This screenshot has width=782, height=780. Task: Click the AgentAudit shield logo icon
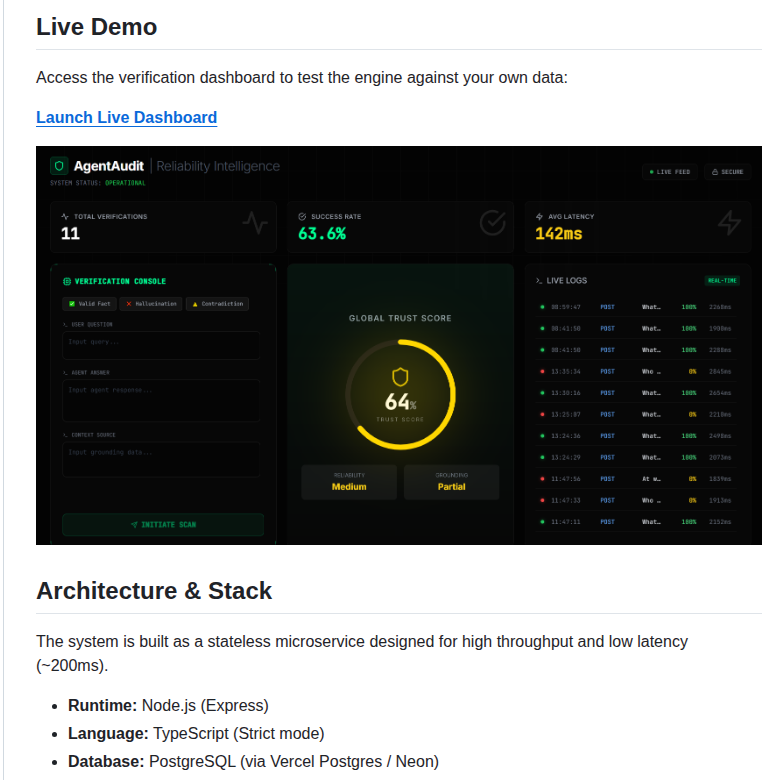pos(59,166)
